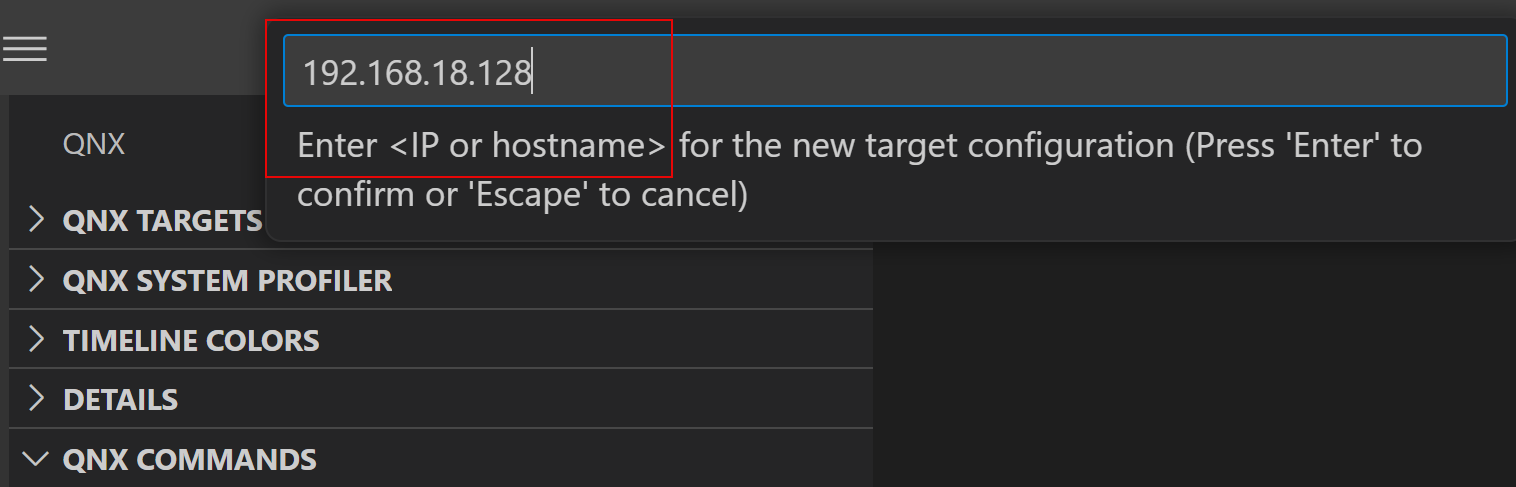The image size is (1516, 487).
Task: Click the 192.168.18.128 text in input
Action: pyautogui.click(x=416, y=73)
